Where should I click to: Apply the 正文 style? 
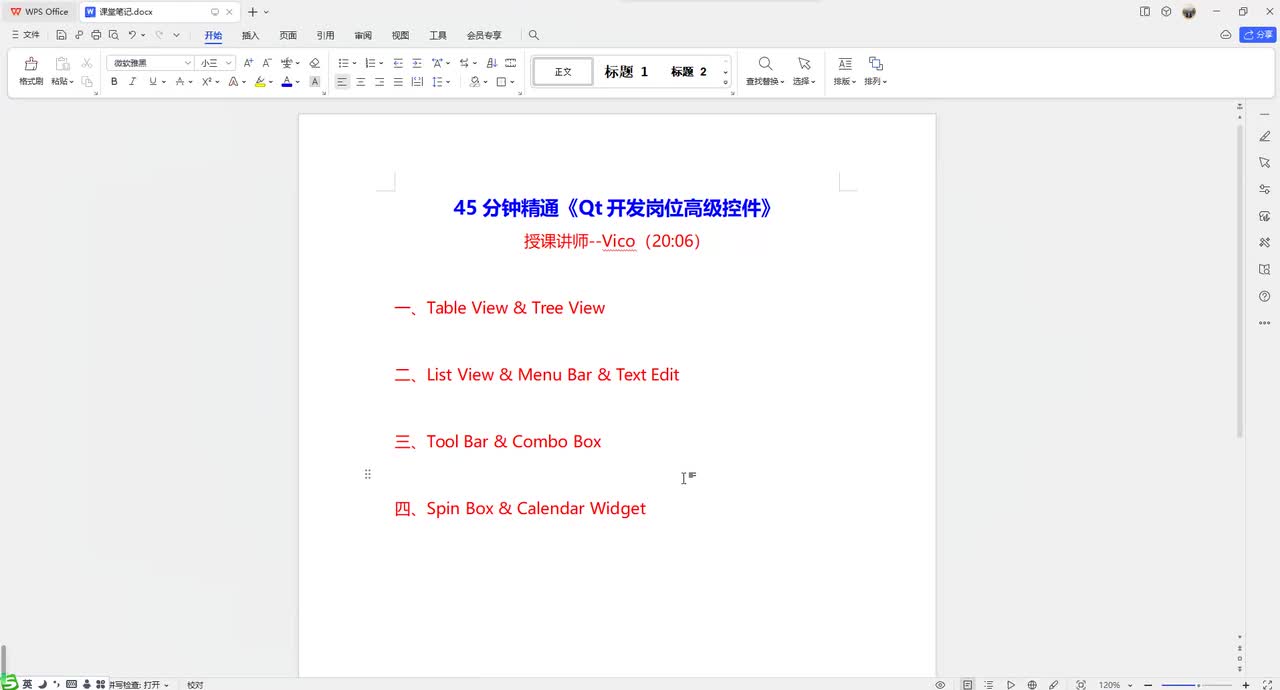pyautogui.click(x=563, y=72)
